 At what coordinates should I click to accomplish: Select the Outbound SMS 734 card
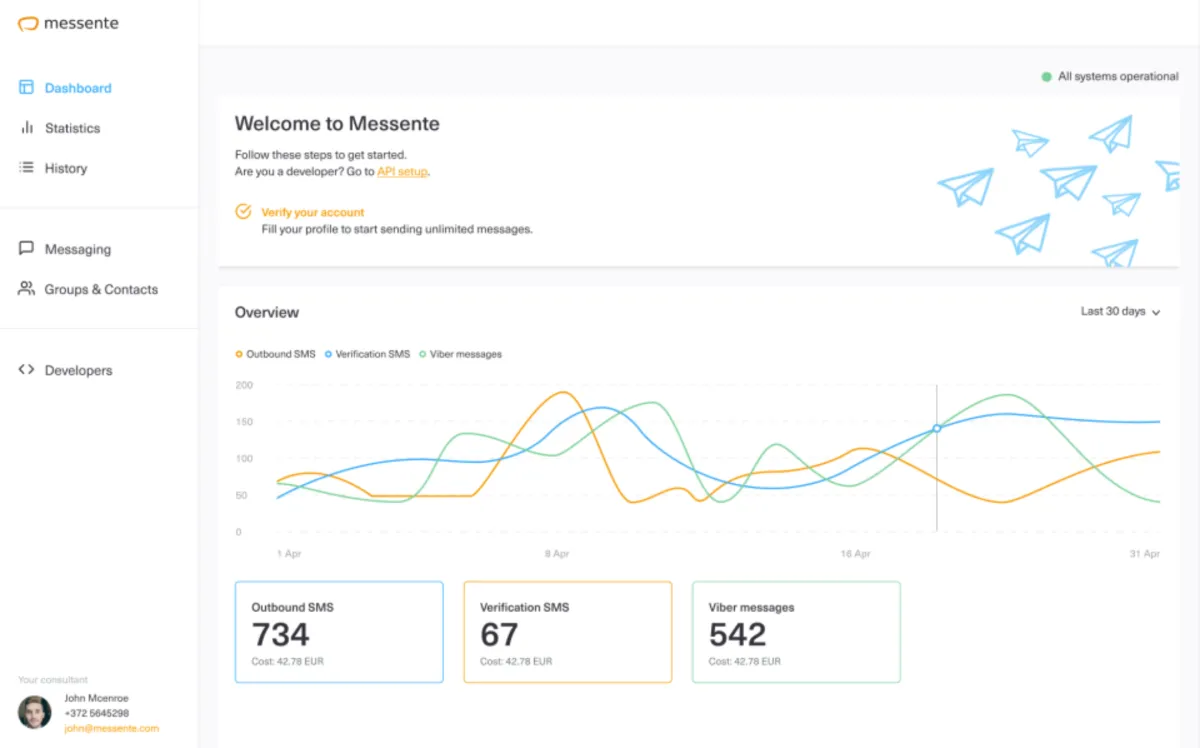(x=339, y=632)
